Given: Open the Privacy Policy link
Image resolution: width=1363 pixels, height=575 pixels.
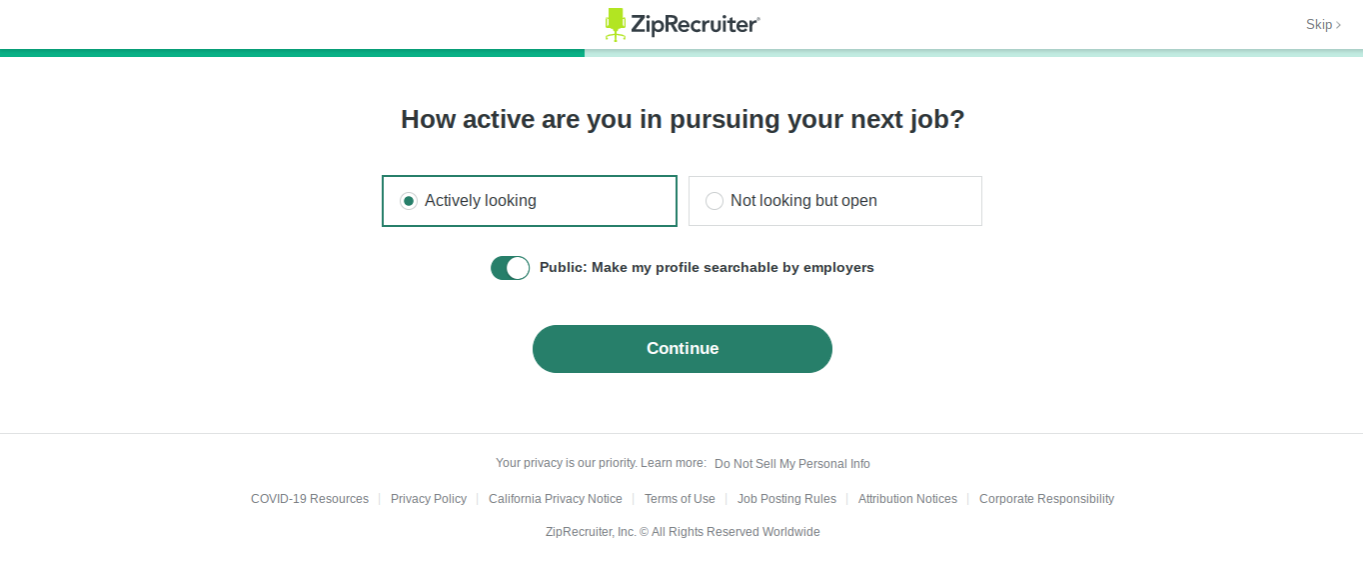Looking at the screenshot, I should point(429,499).
